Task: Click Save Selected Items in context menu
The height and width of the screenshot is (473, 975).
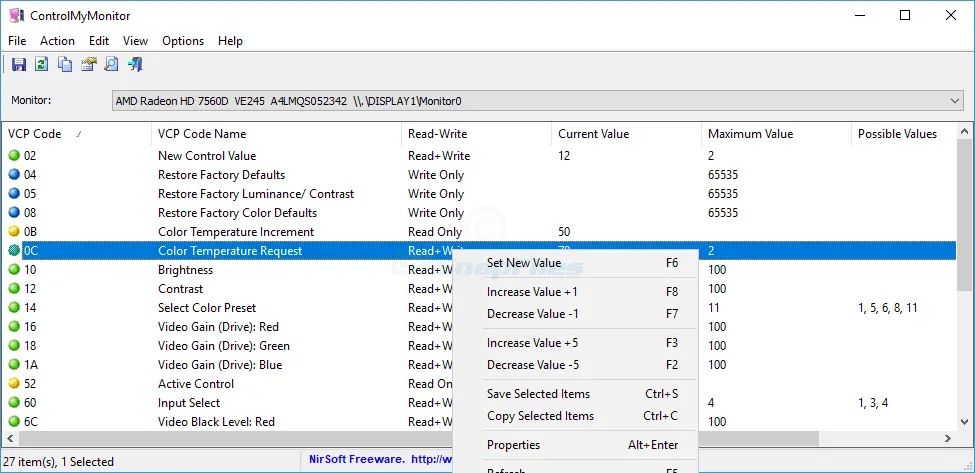Action: 538,394
